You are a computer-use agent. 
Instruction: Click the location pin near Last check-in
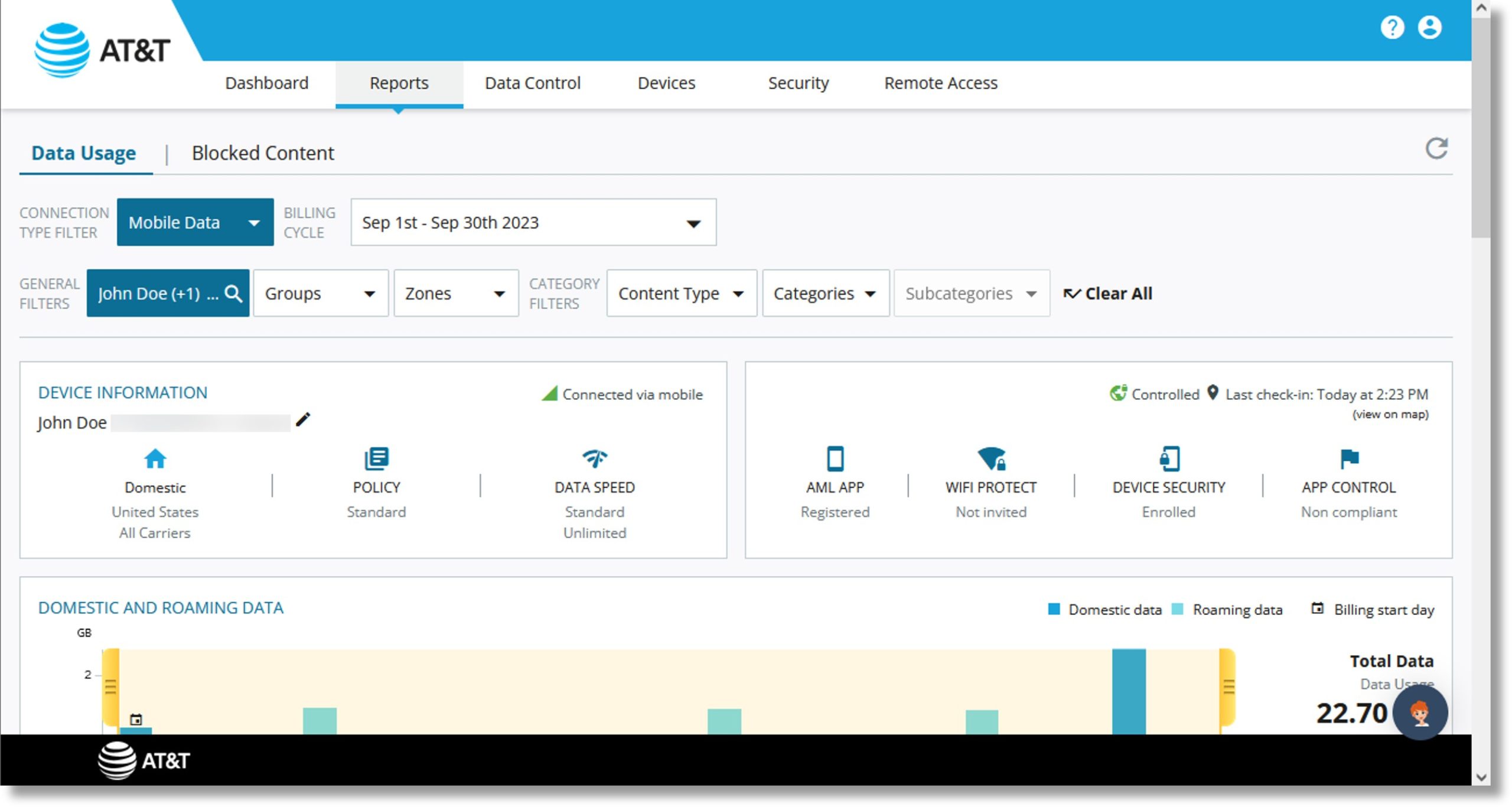[1212, 392]
